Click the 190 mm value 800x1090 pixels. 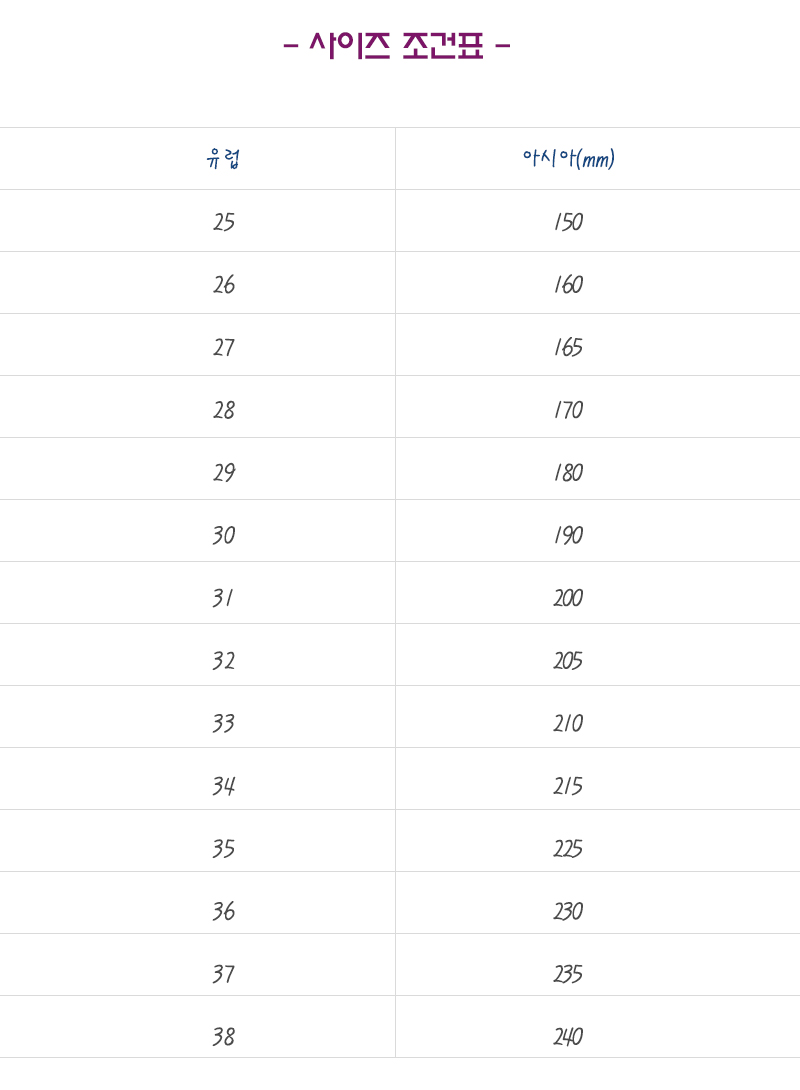pos(569,535)
